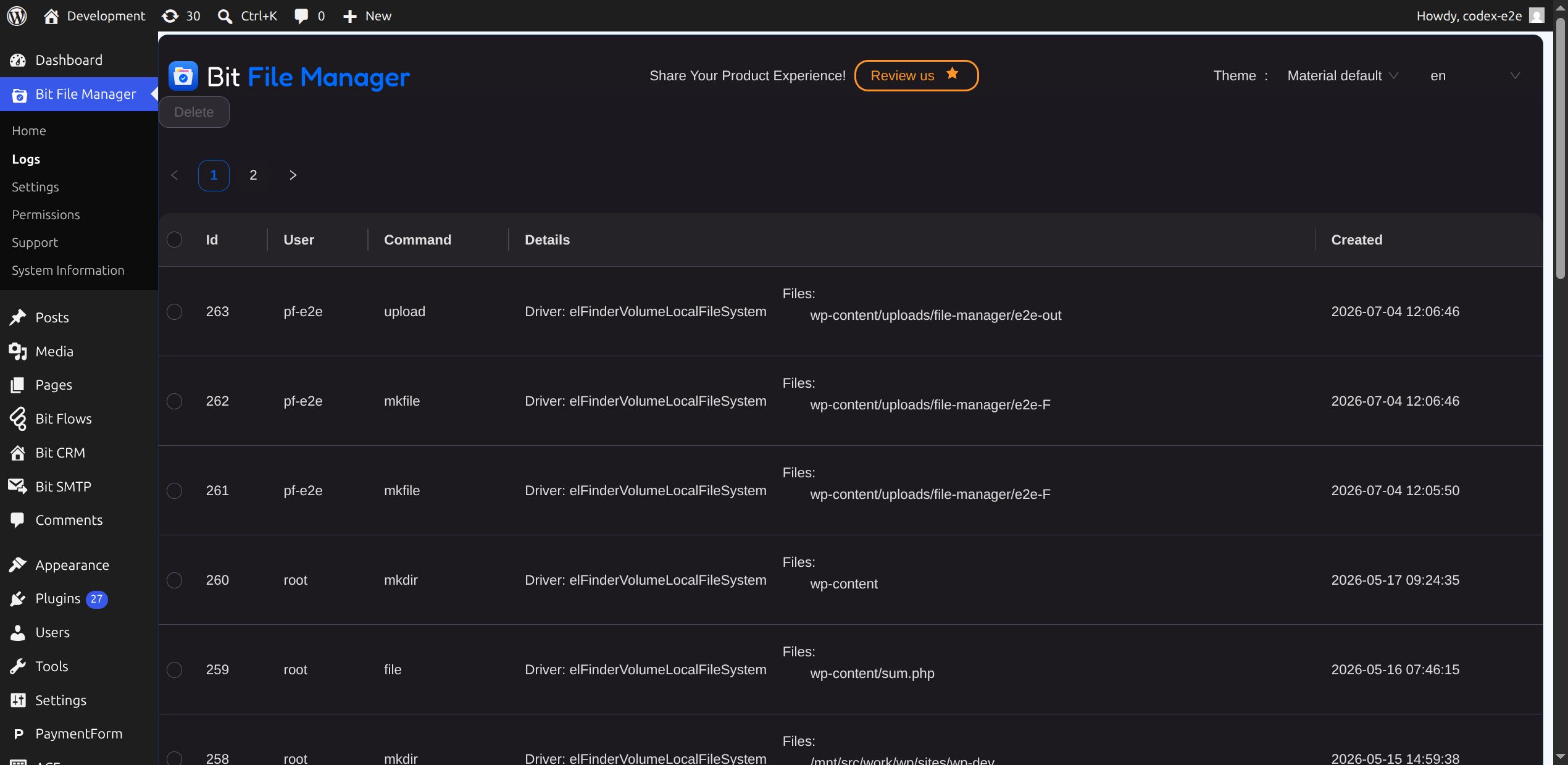The image size is (1568, 765).
Task: Toggle the select-all checkbox in table header
Action: [175, 240]
